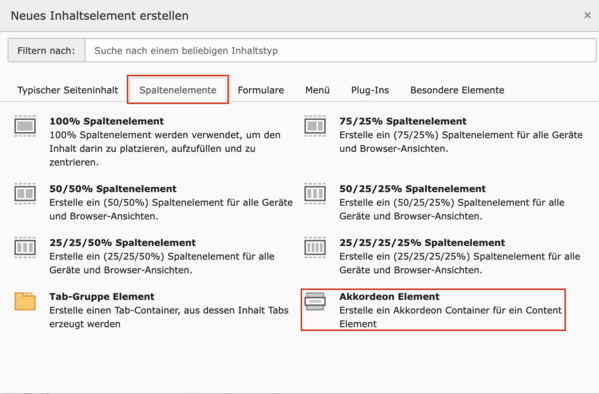Viewport: 599px width, 394px height.
Task: Choose the 25/25/25/25% Spaltenelement title
Action: 422,243
